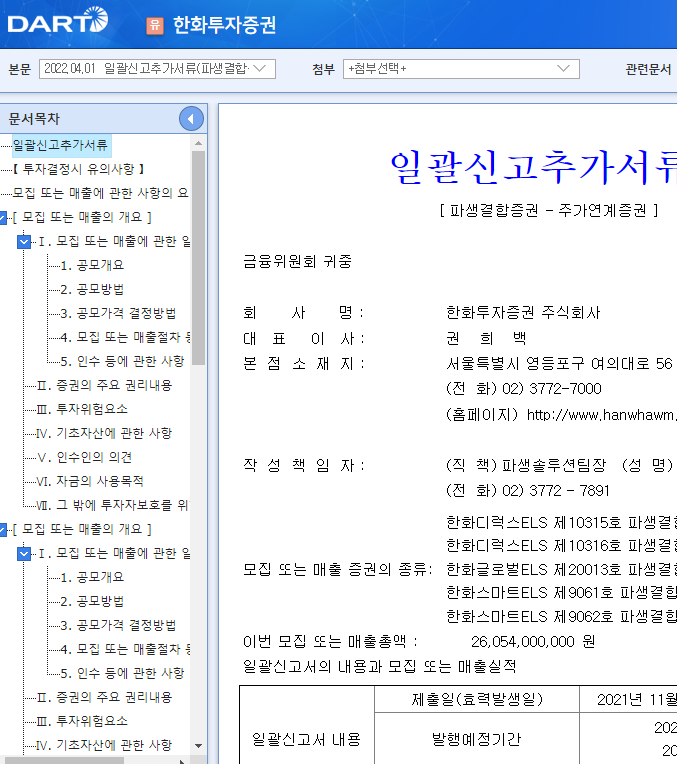Click 한화스마트ELS 제9062호 security line
This screenshot has width=677, height=764.
pos(561,616)
